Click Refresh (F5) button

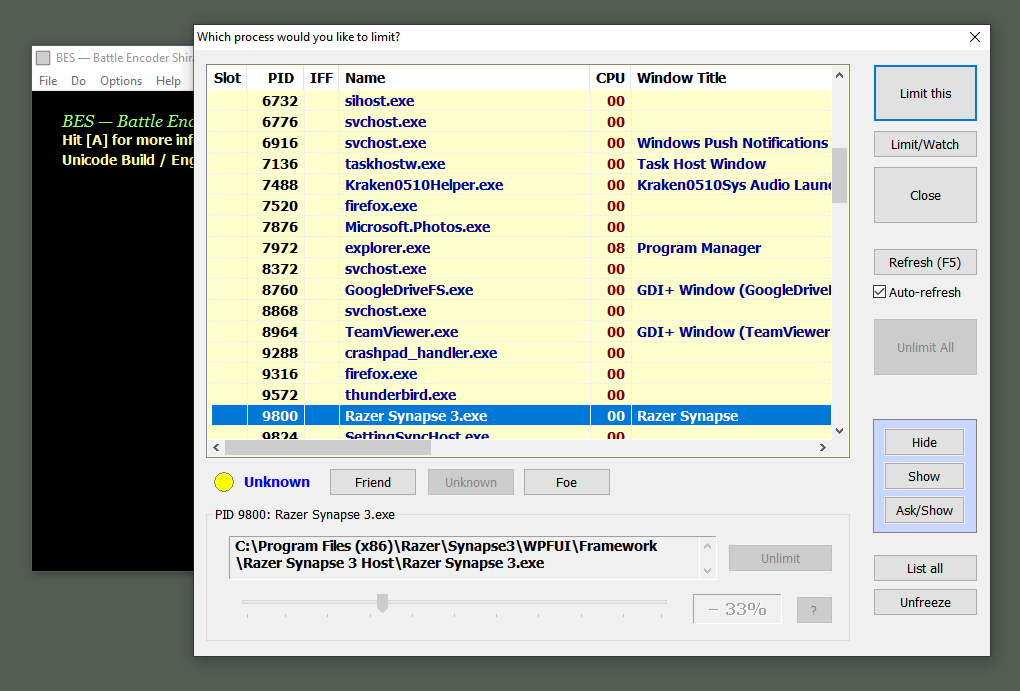point(925,262)
